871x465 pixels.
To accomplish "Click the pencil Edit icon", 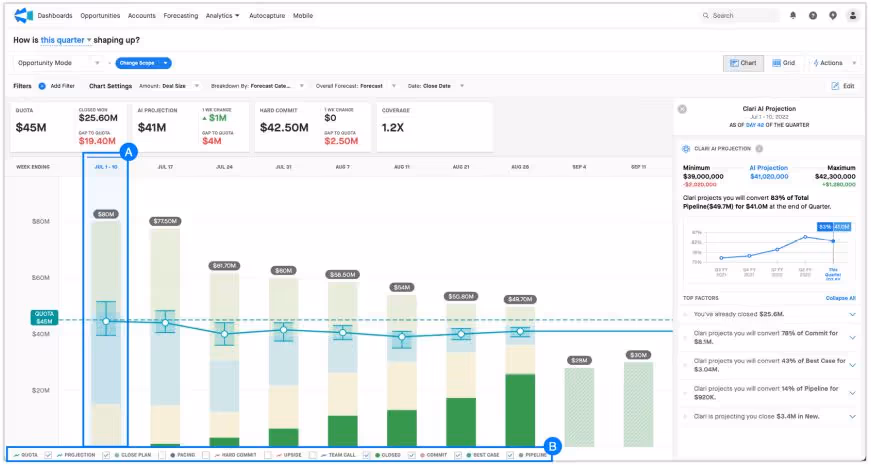I will click(835, 86).
